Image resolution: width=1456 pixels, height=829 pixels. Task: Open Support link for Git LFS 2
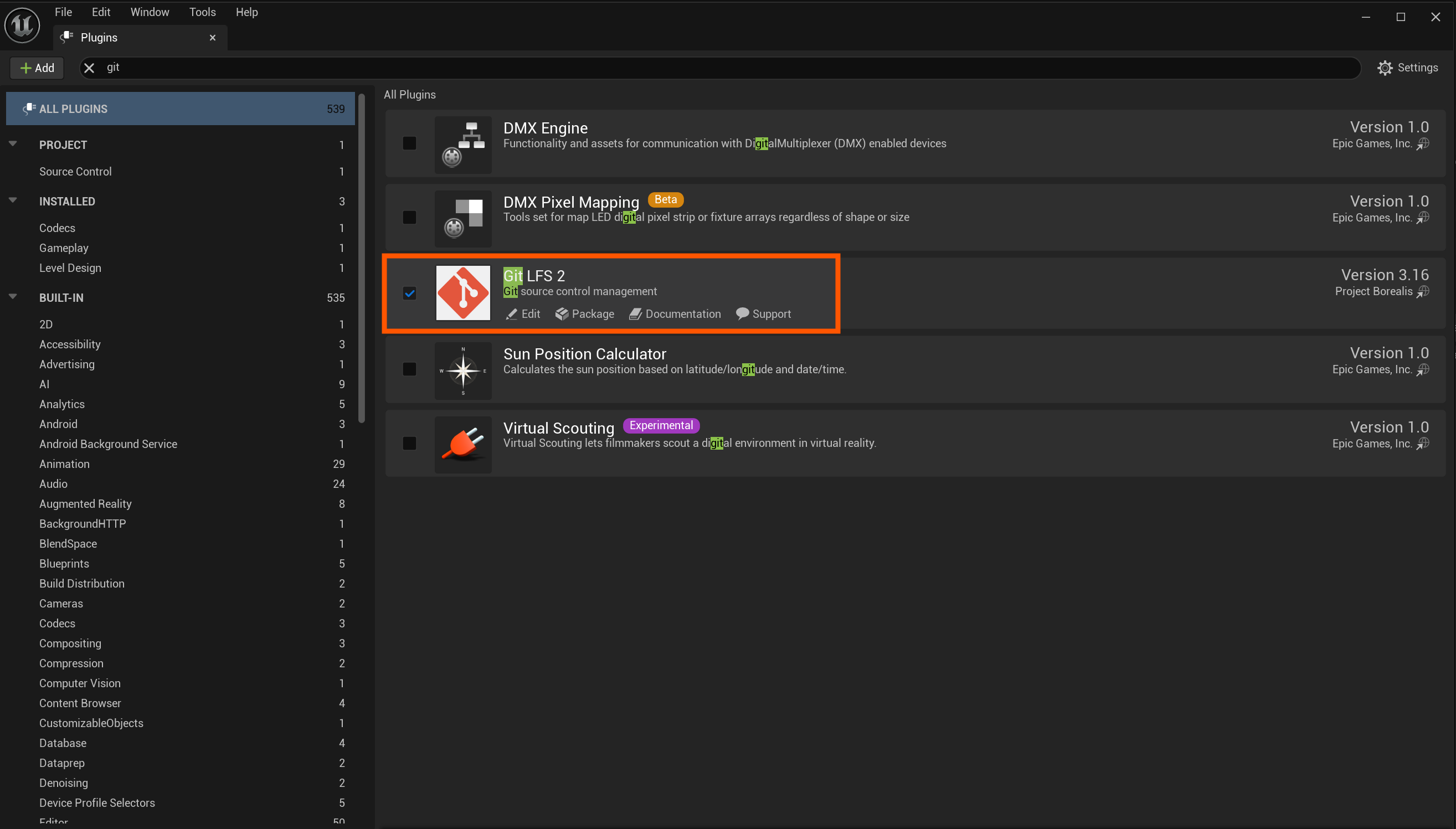[x=763, y=314]
